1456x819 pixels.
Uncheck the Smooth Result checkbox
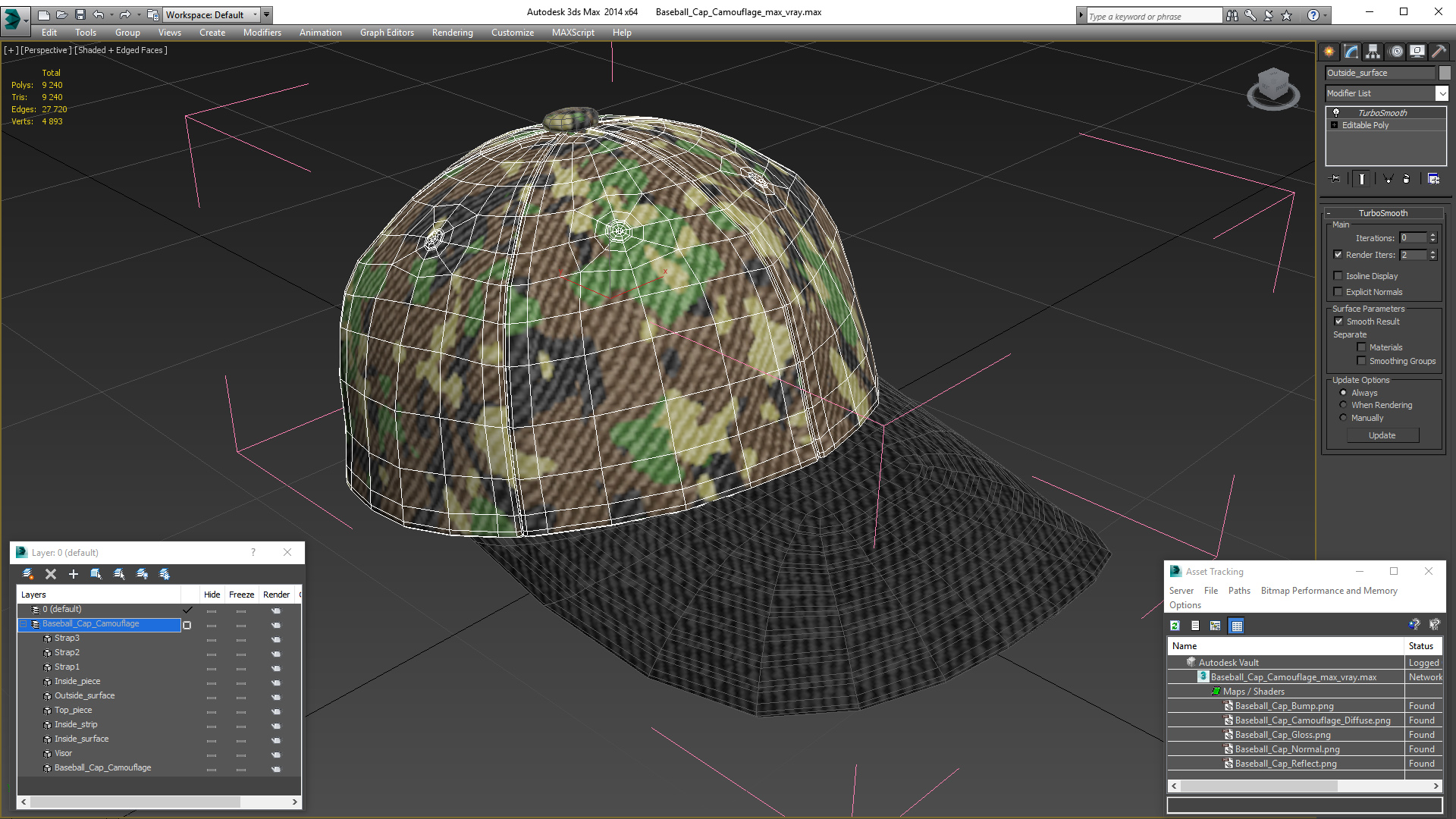tap(1338, 322)
